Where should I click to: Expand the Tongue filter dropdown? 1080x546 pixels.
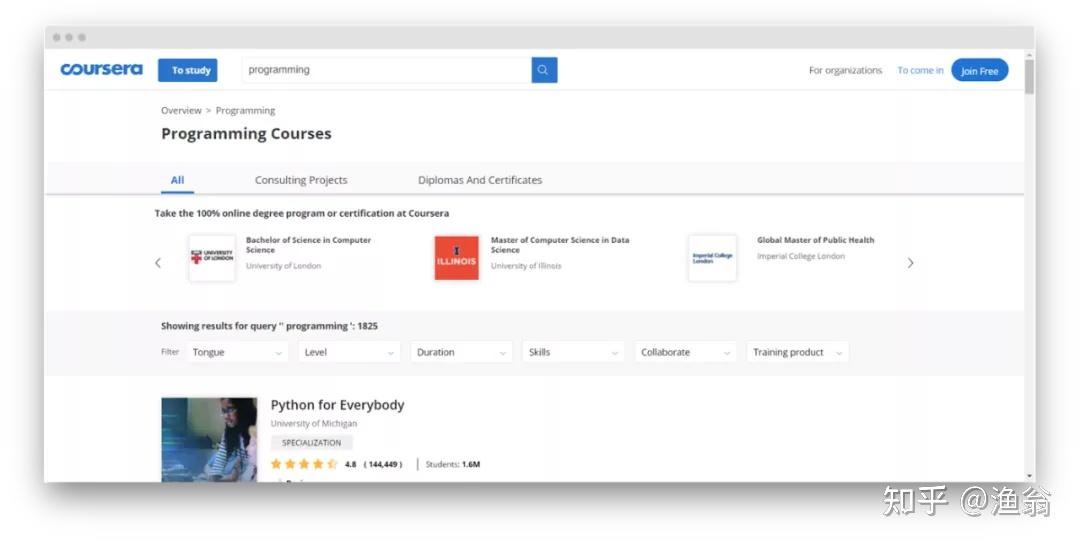(237, 352)
